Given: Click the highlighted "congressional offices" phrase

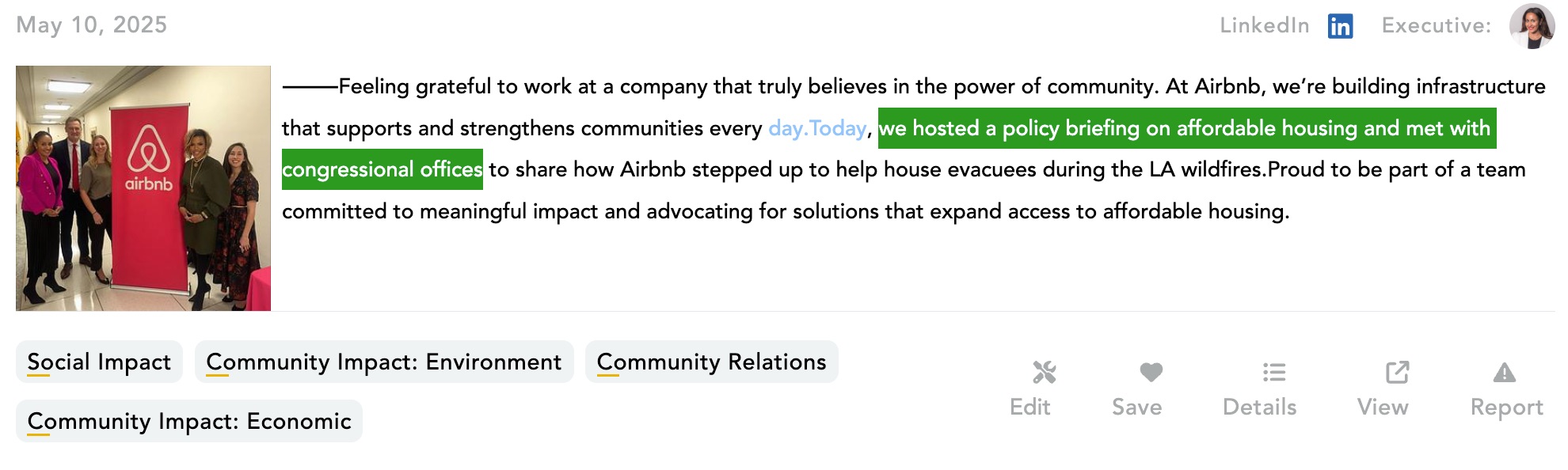Looking at the screenshot, I should 382,169.
